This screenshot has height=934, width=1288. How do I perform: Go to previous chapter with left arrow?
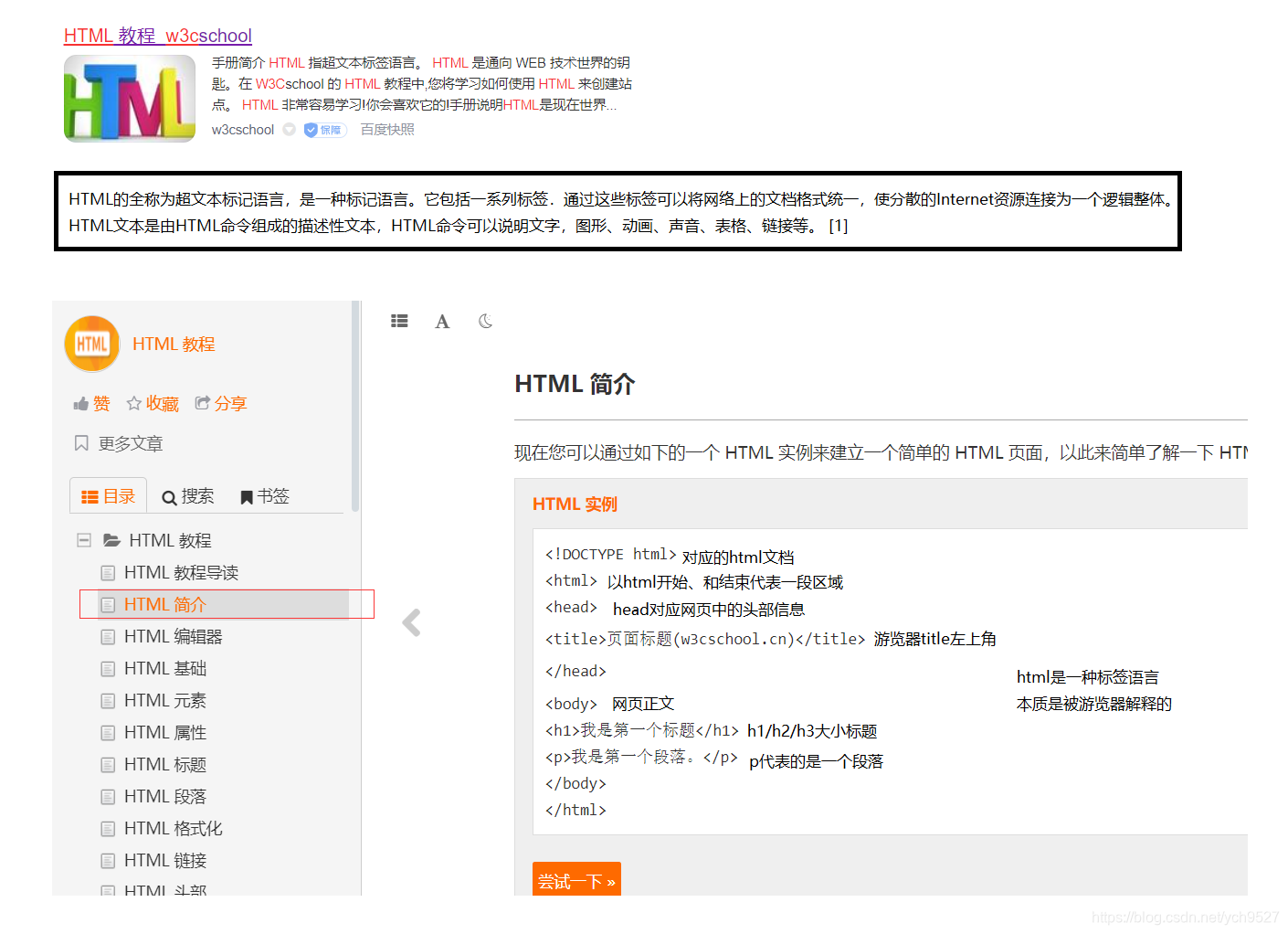tap(412, 622)
